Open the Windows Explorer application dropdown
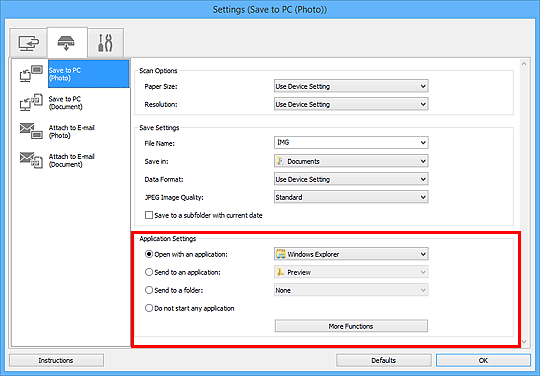This screenshot has height=376, width=540. 351,254
